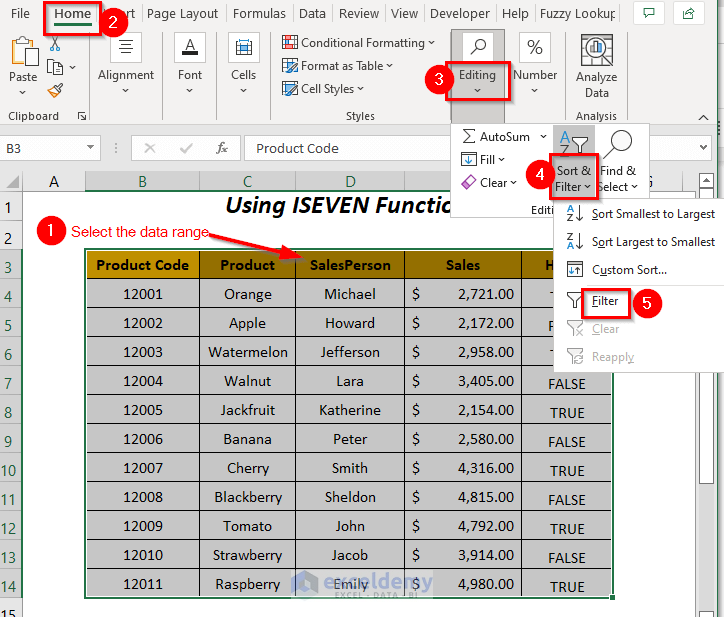The image size is (724, 617).
Task: Click the Share icon
Action: (x=688, y=13)
